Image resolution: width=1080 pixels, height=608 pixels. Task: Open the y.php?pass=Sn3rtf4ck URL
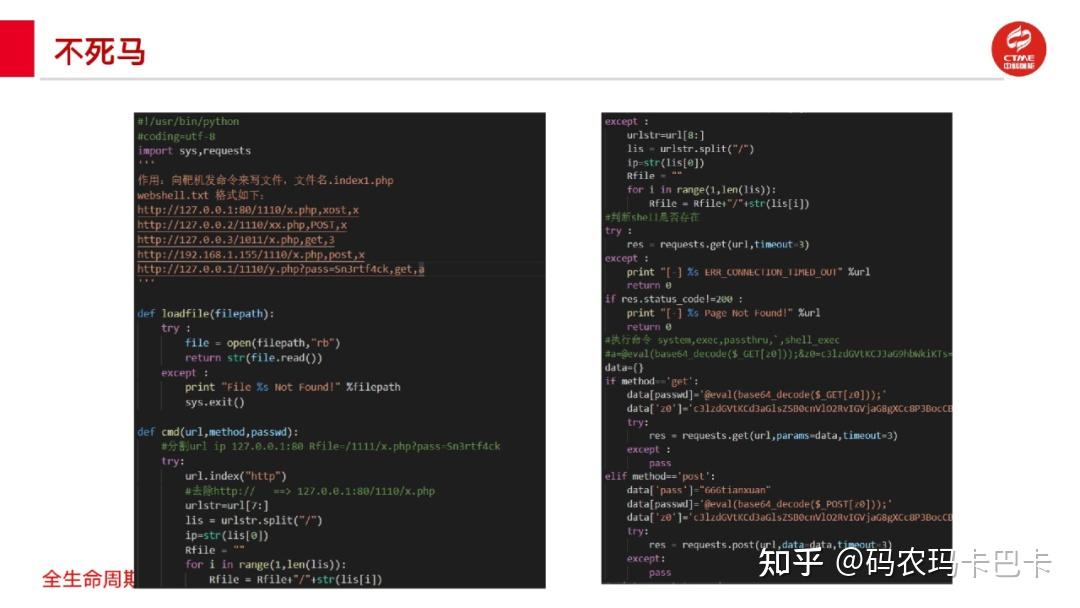pos(280,269)
